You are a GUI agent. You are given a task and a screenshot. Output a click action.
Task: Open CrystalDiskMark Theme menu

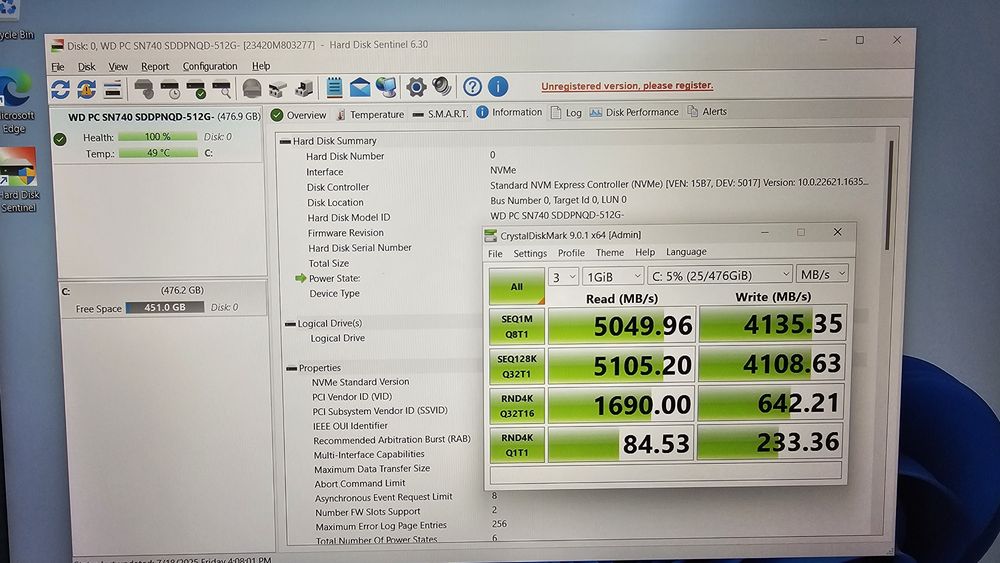610,252
